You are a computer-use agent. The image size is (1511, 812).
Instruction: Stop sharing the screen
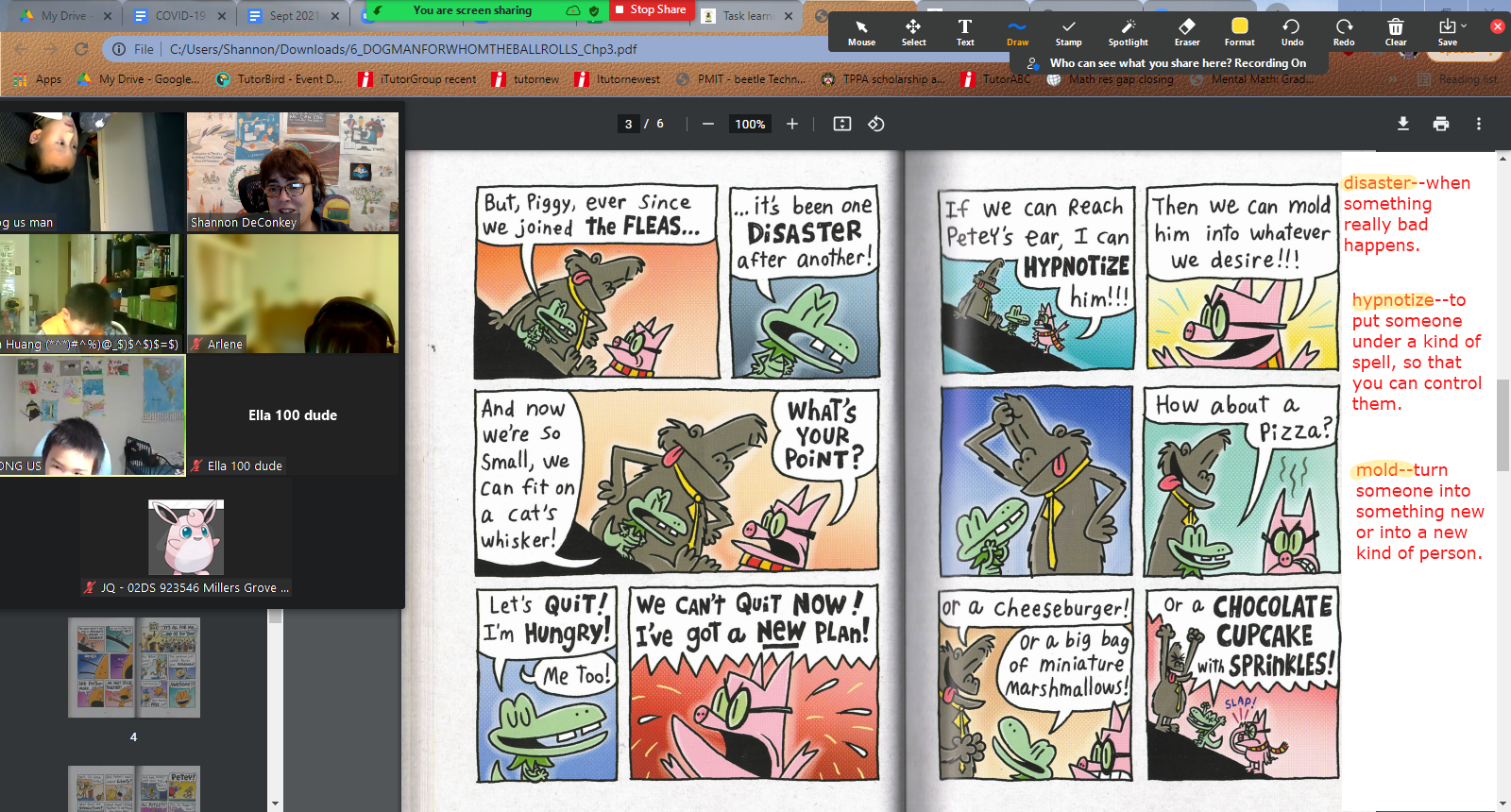click(x=652, y=9)
